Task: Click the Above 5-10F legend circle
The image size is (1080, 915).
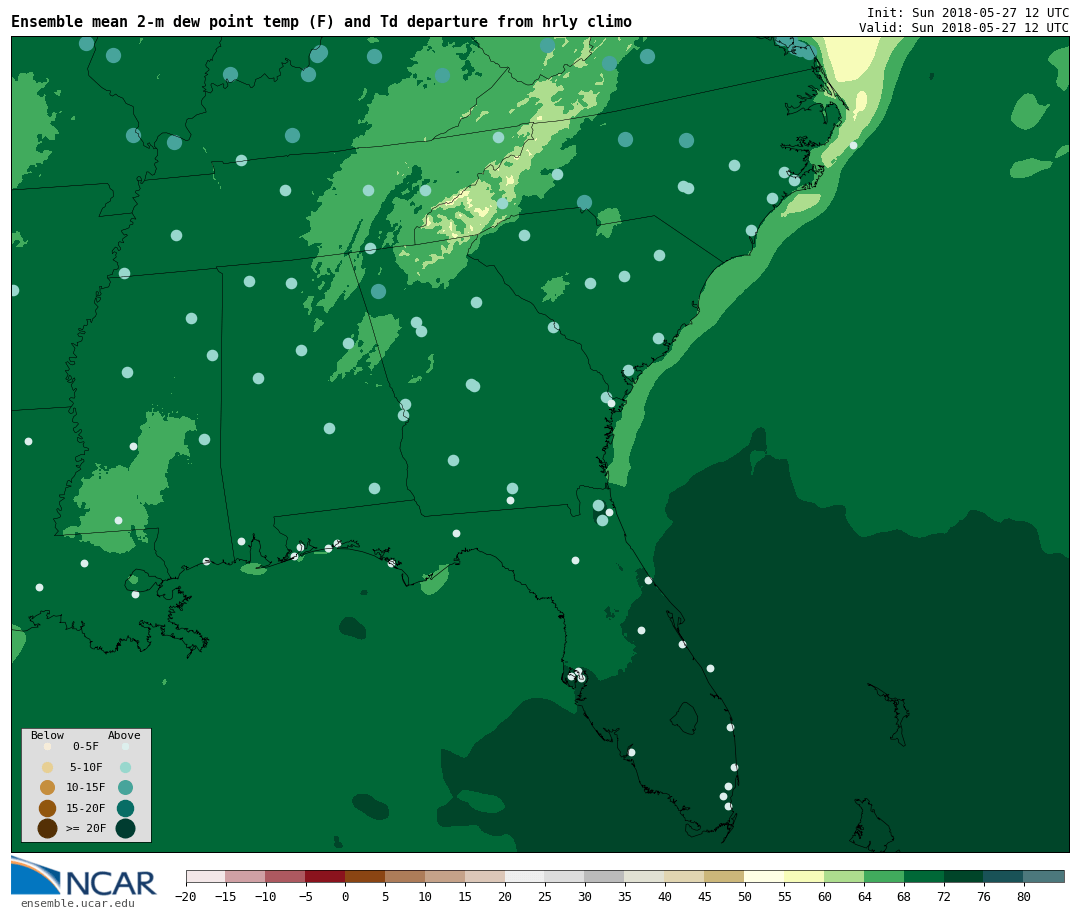Action: pos(125,767)
